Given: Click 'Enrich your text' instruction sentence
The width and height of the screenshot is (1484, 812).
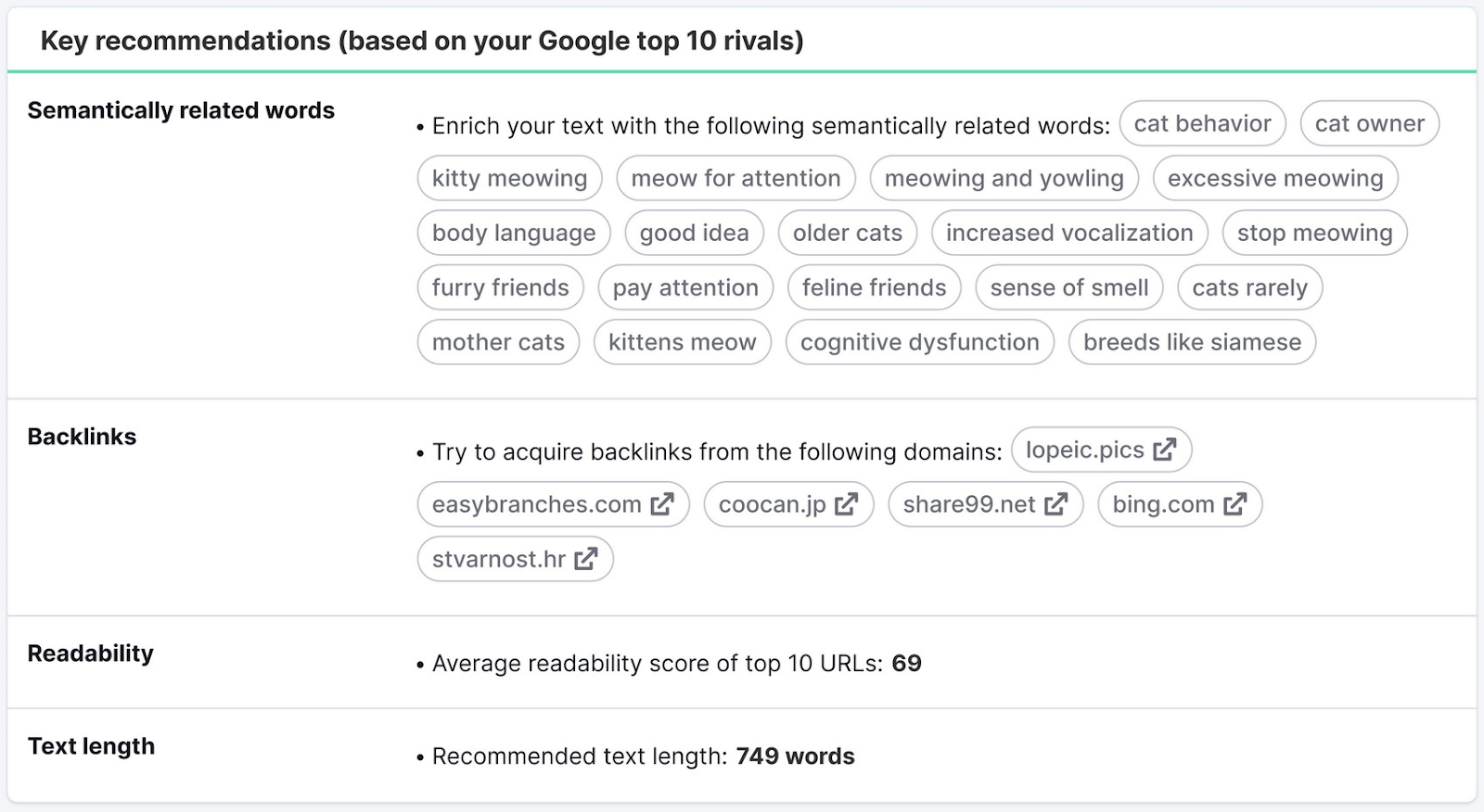Looking at the screenshot, I should [771, 126].
